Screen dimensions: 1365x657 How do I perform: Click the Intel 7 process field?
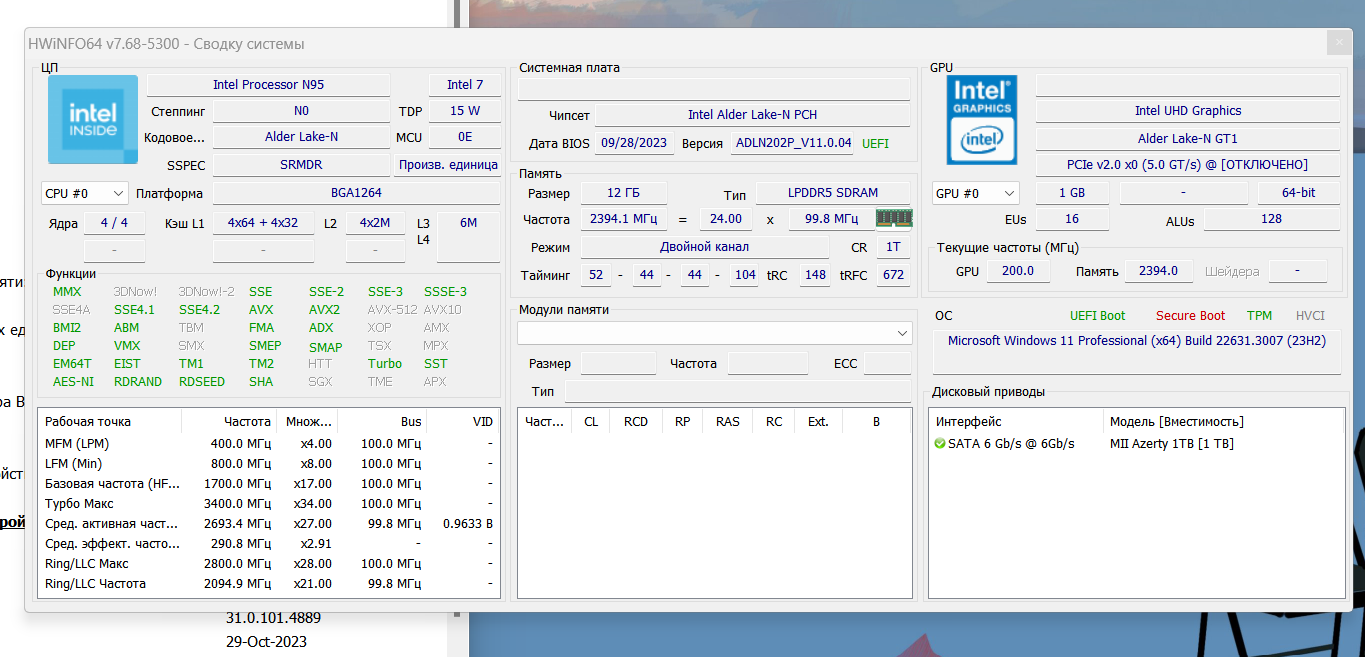tap(465, 85)
